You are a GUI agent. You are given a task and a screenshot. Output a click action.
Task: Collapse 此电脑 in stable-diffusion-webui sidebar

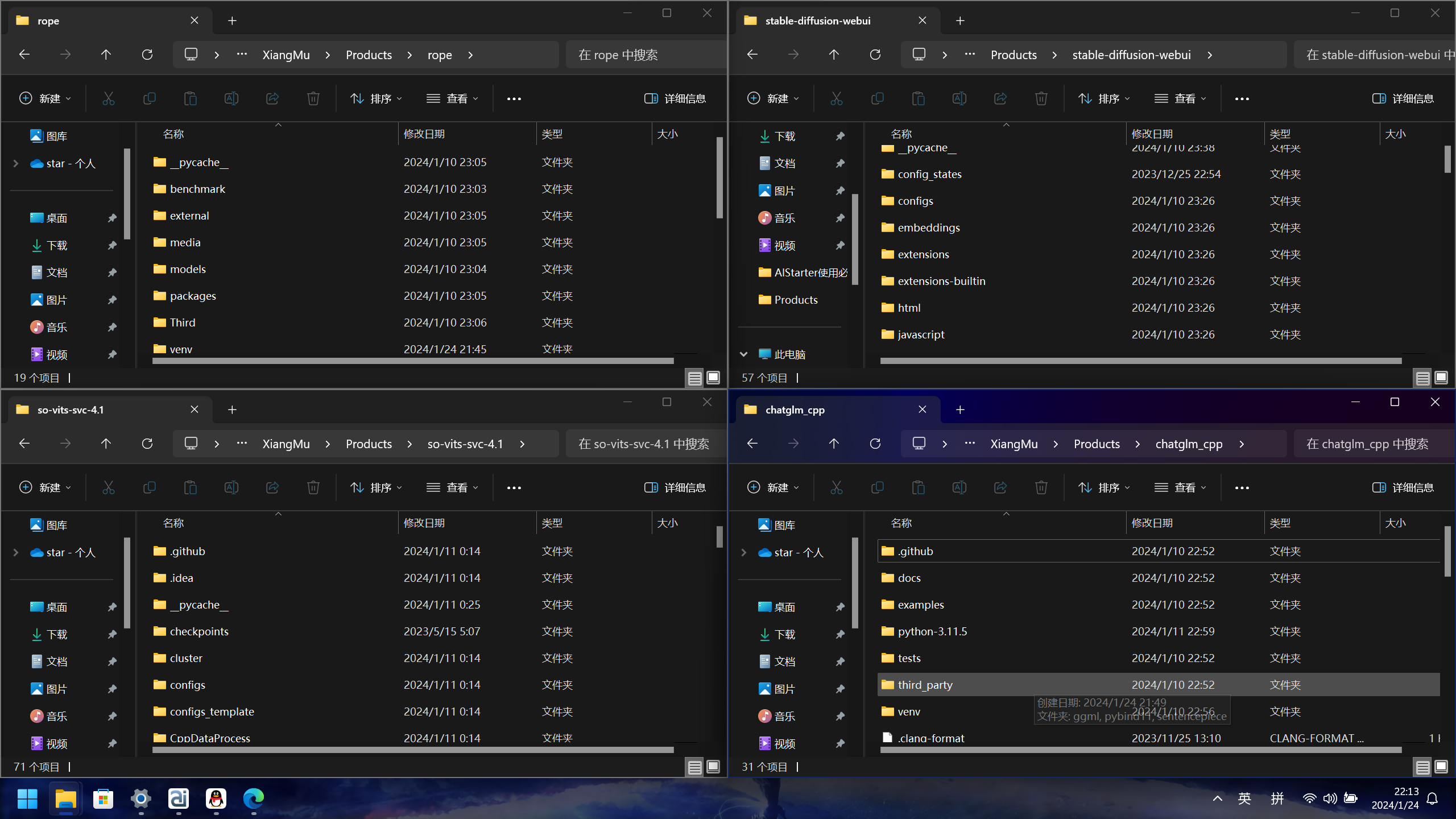pos(743,354)
